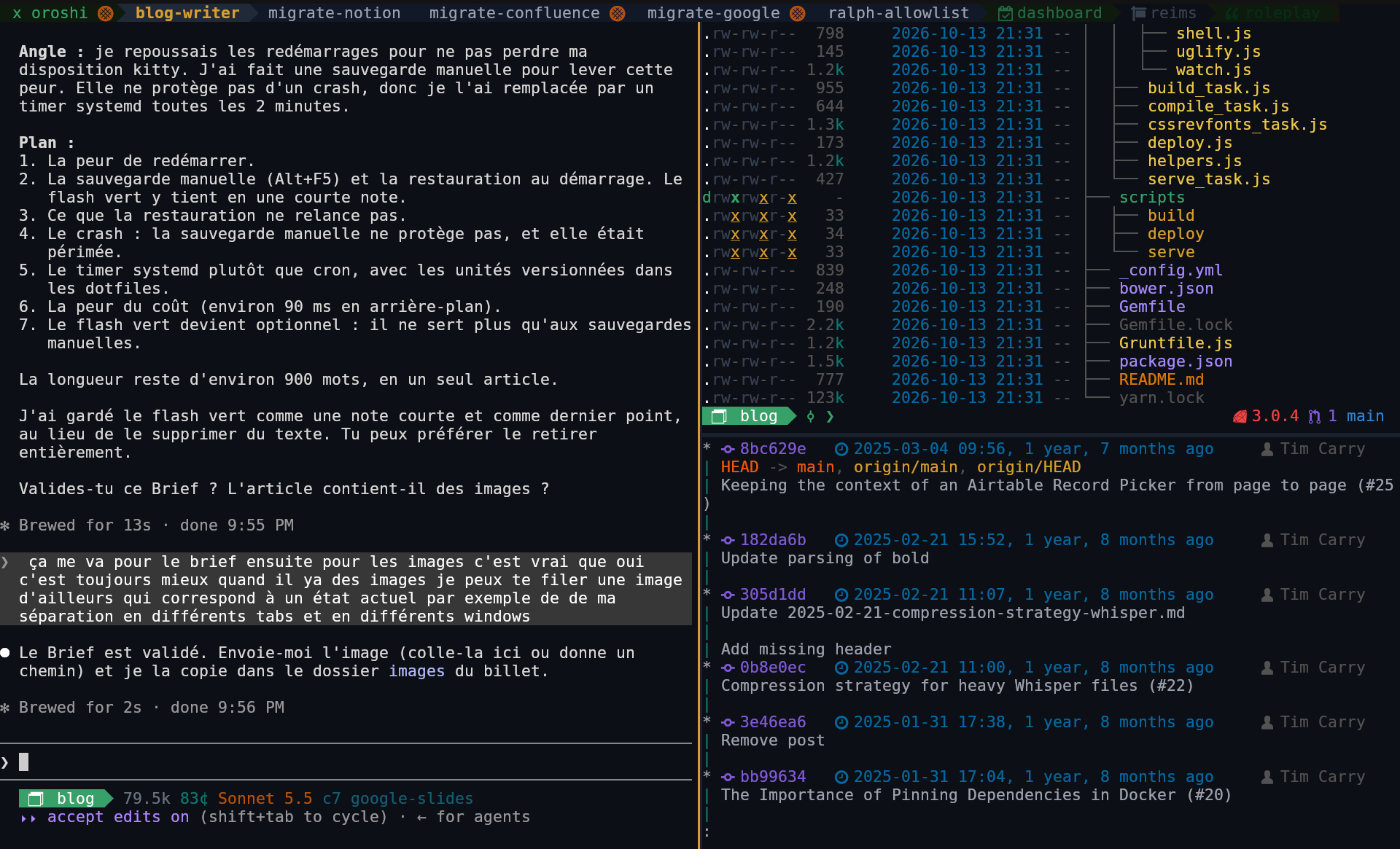Click the commit icon beside hash bb99634
The width and height of the screenshot is (1400, 849).
click(728, 777)
